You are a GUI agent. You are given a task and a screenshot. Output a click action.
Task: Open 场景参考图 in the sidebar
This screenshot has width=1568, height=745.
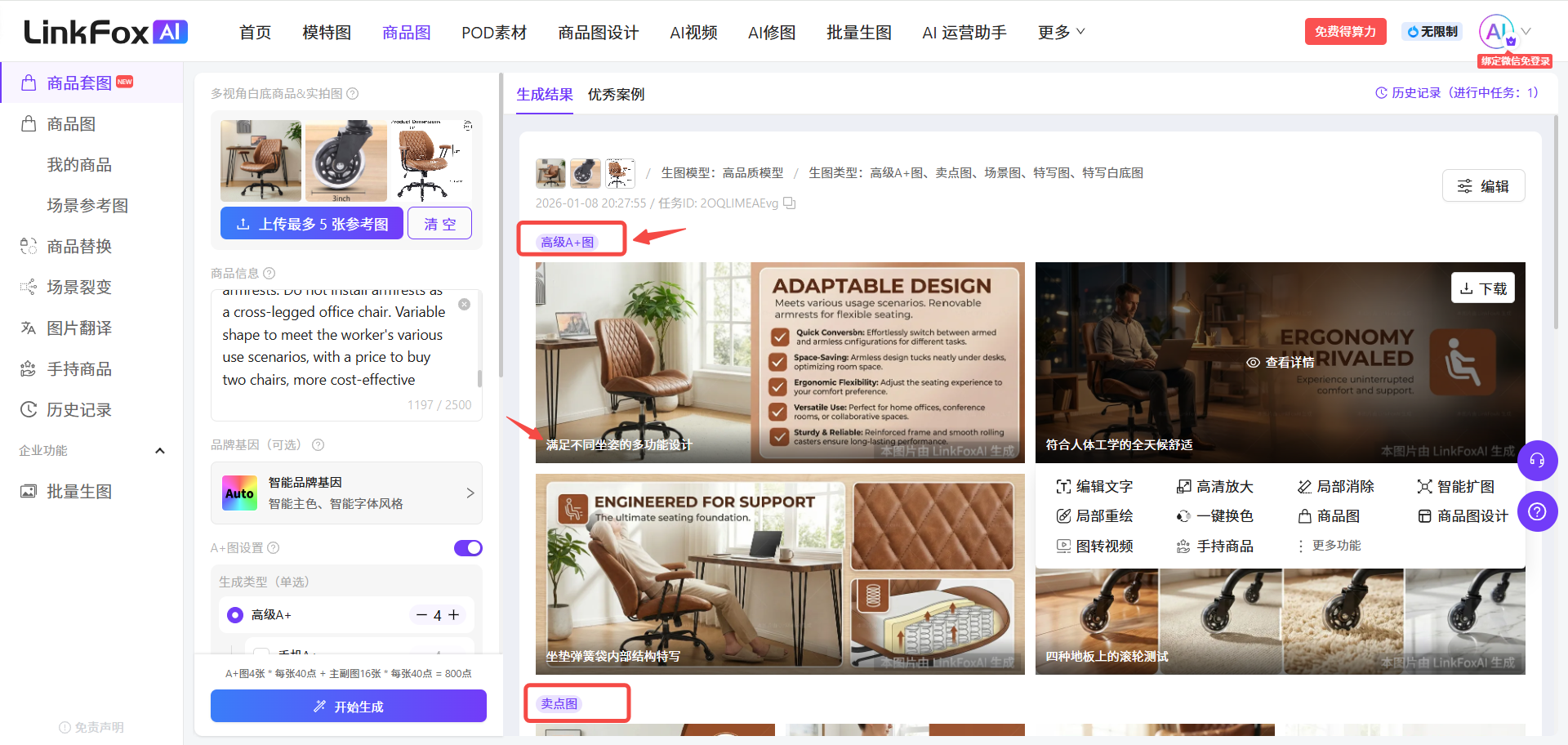[87, 205]
